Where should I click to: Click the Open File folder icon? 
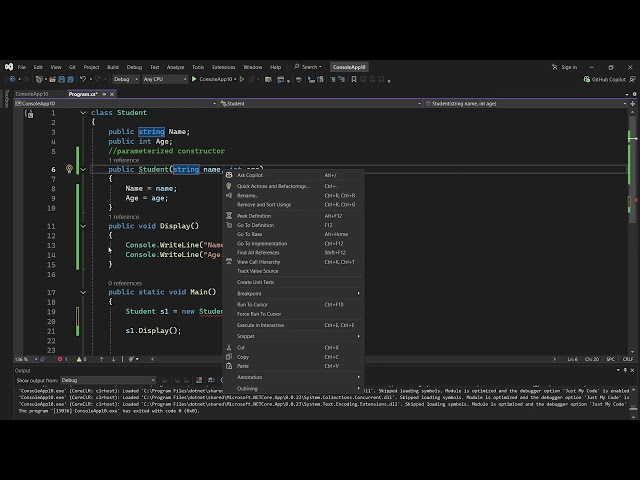(52, 79)
